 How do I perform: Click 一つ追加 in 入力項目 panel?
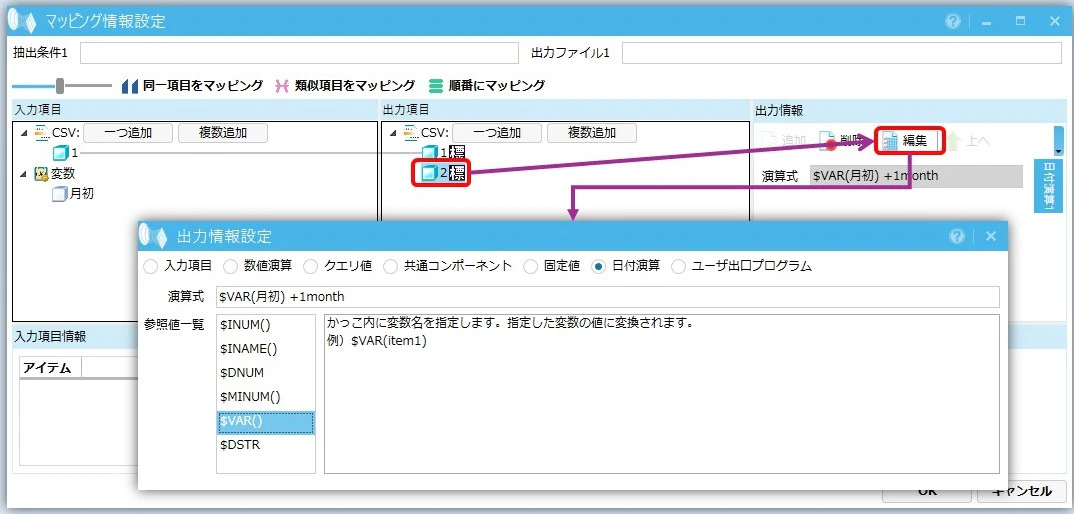[x=128, y=133]
